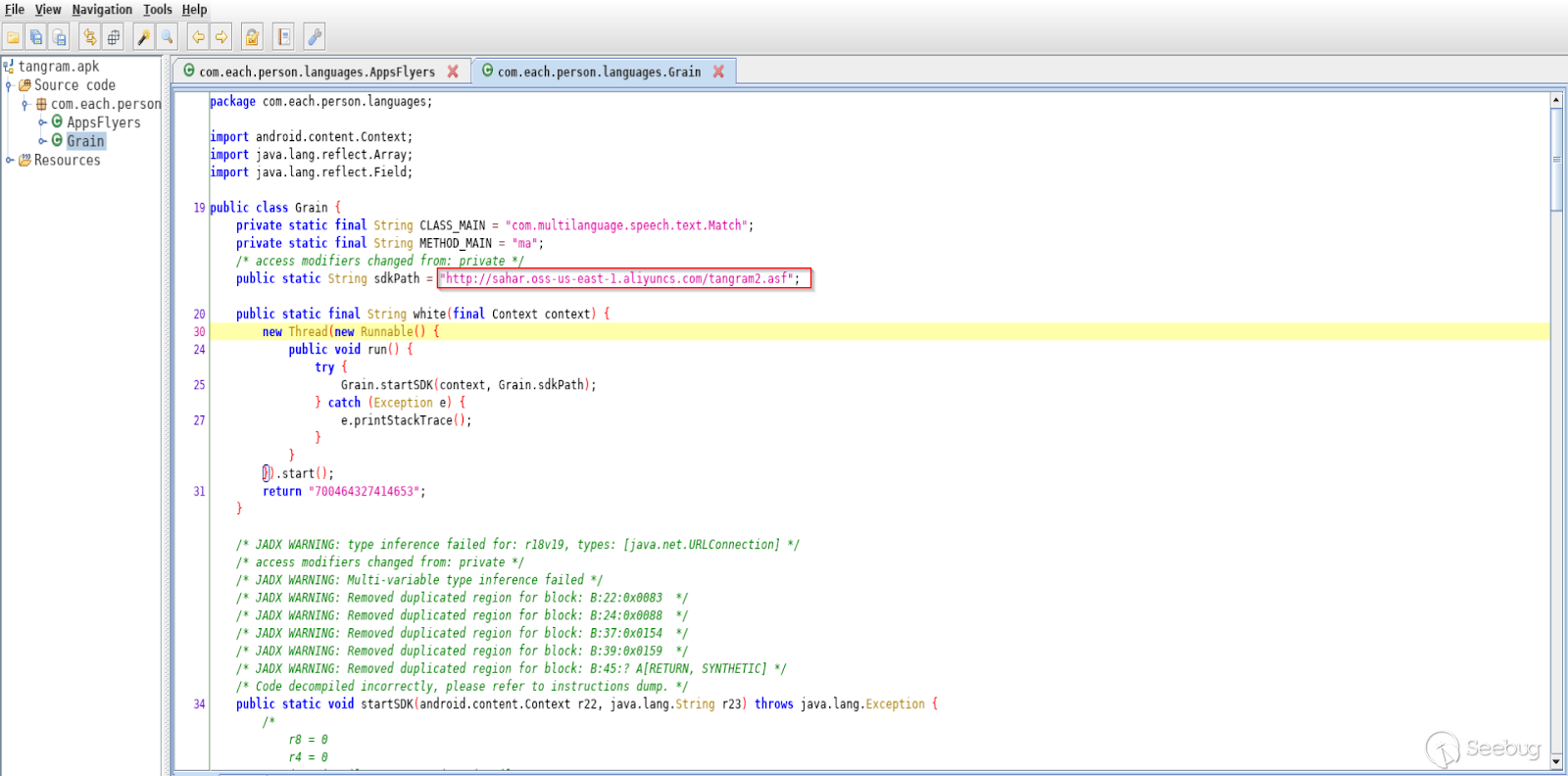Click Export as gradle project icon

60,37
